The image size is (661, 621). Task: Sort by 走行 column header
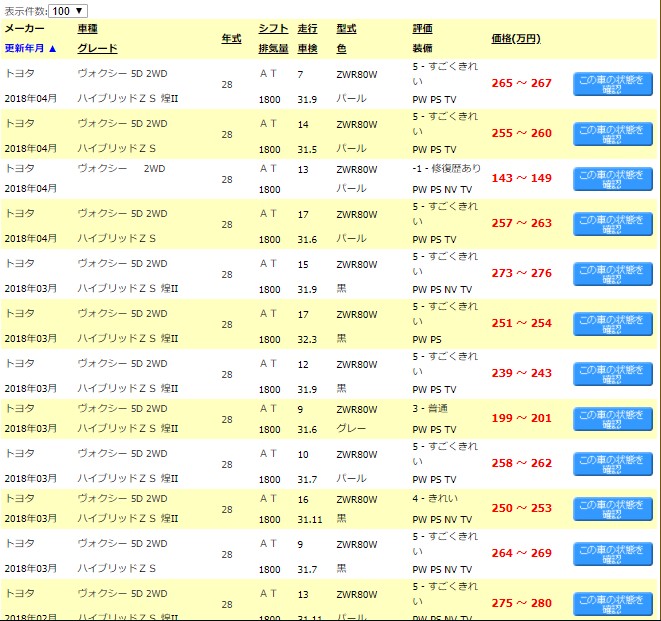point(307,29)
